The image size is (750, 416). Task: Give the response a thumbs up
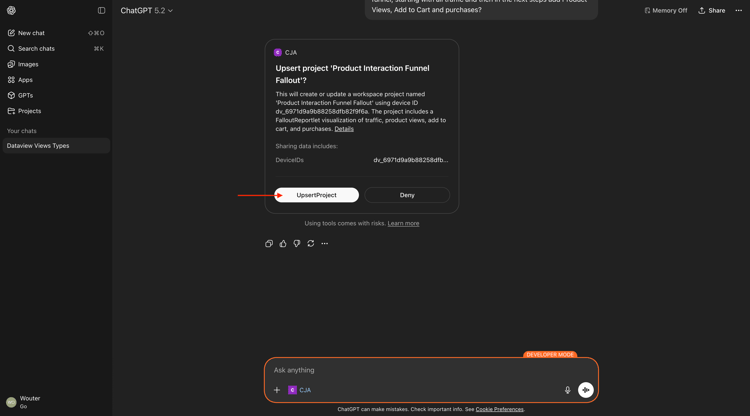[283, 243]
